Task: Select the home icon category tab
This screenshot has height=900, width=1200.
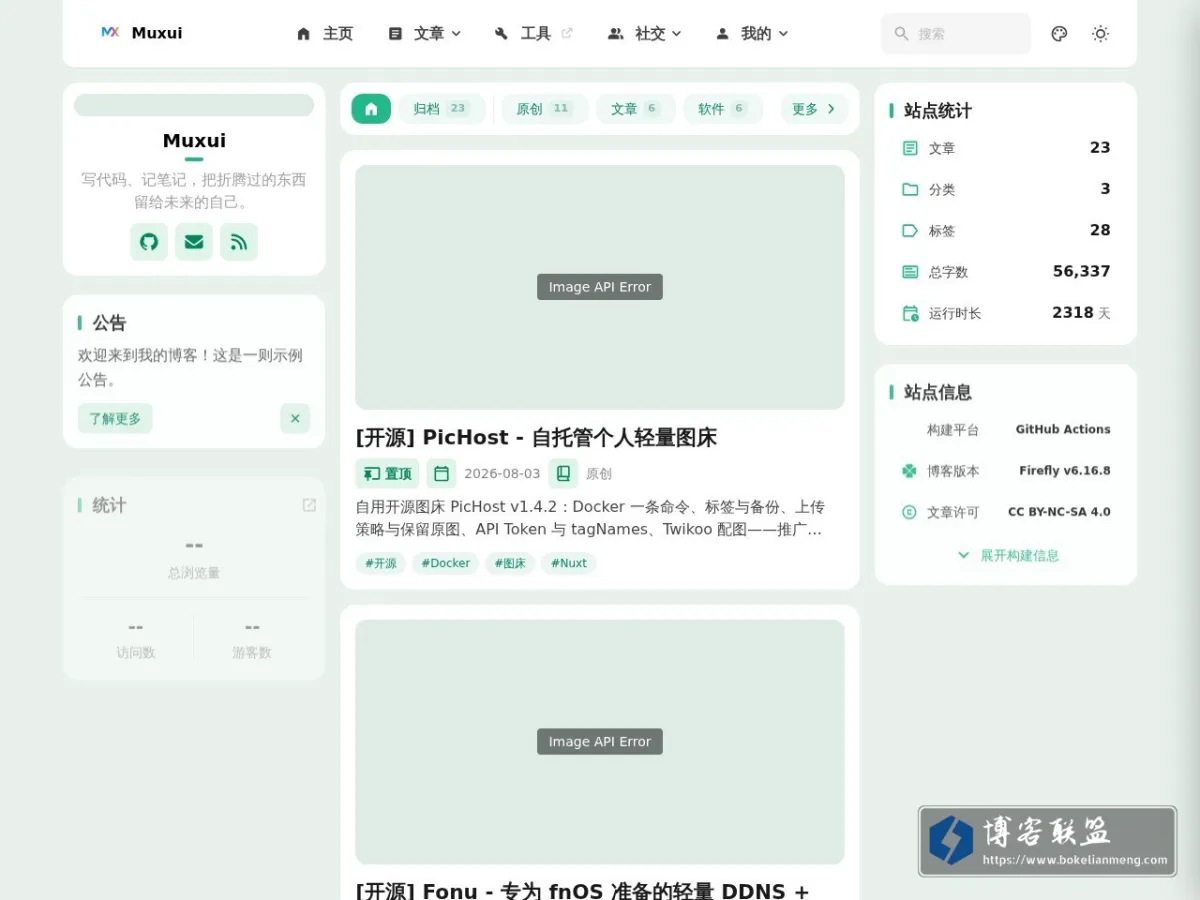Action: pos(371,109)
